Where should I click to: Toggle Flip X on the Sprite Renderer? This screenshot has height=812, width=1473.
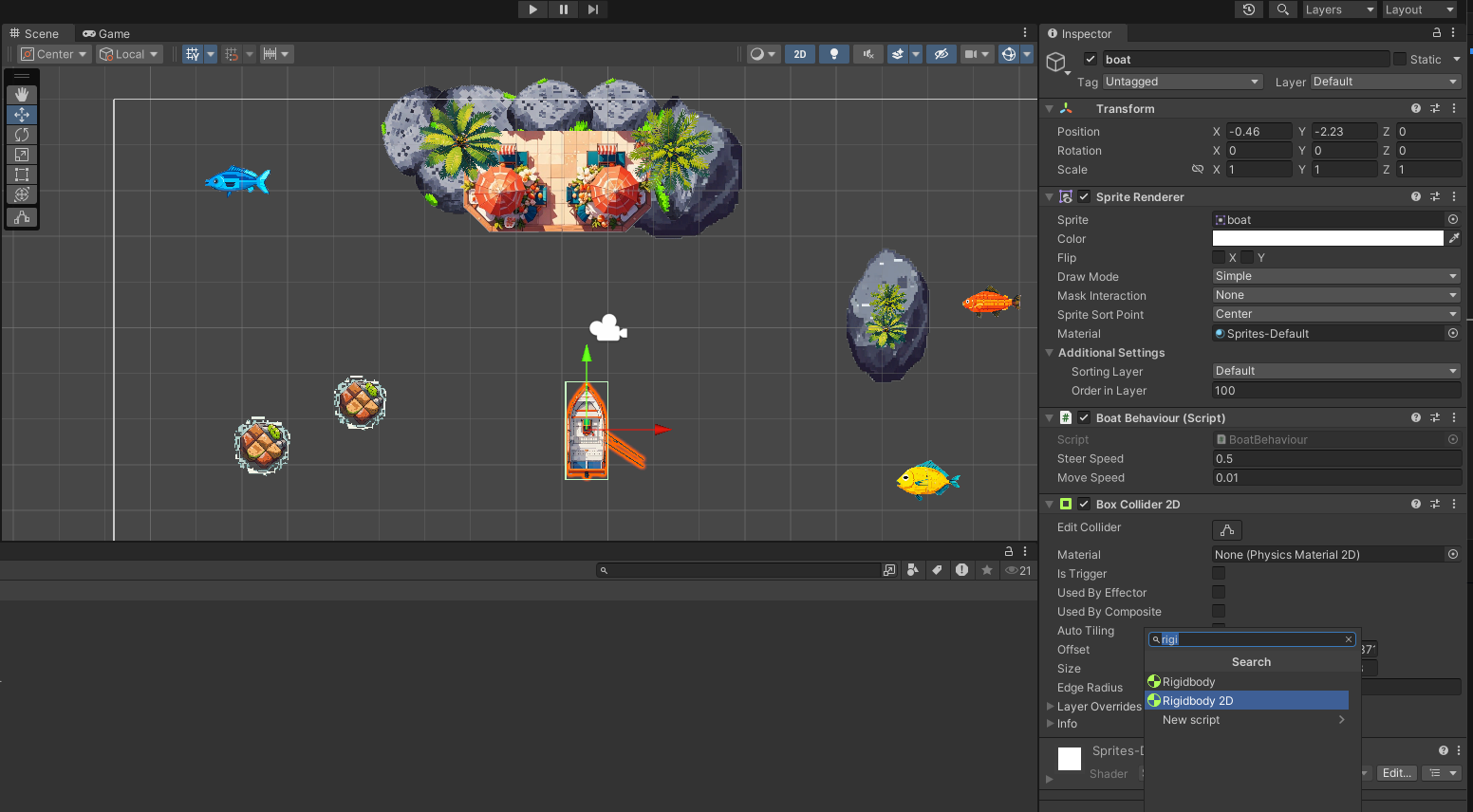point(1221,257)
